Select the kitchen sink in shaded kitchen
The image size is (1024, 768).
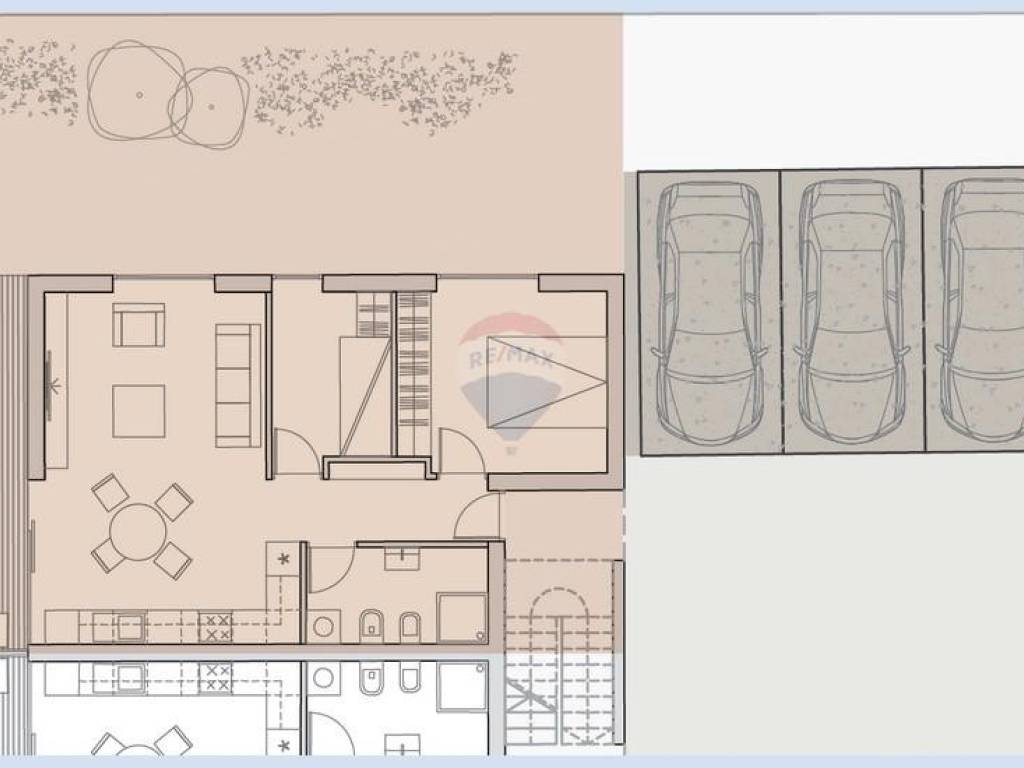131,627
